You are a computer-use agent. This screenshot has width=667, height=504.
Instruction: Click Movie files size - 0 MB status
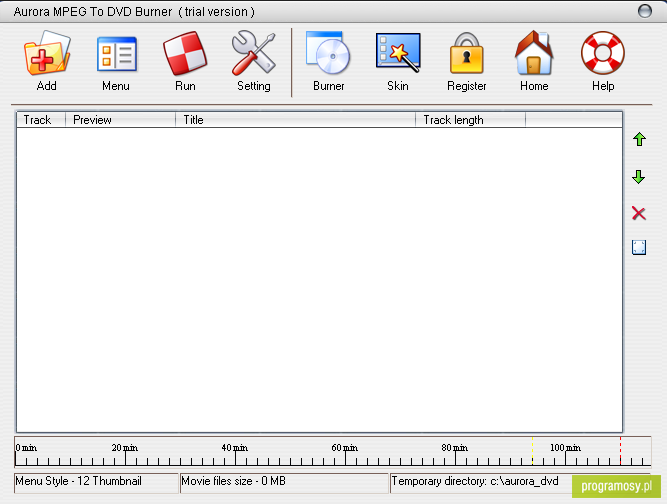(284, 483)
